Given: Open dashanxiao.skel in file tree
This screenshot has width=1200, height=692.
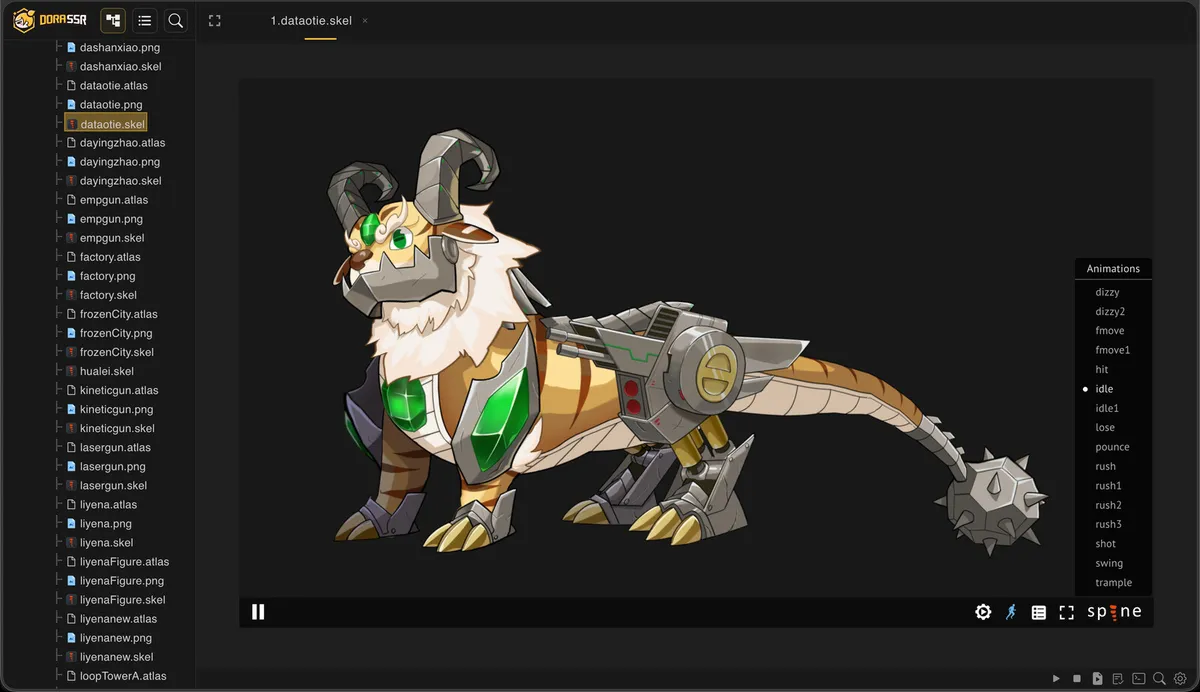Looking at the screenshot, I should (x=120, y=66).
